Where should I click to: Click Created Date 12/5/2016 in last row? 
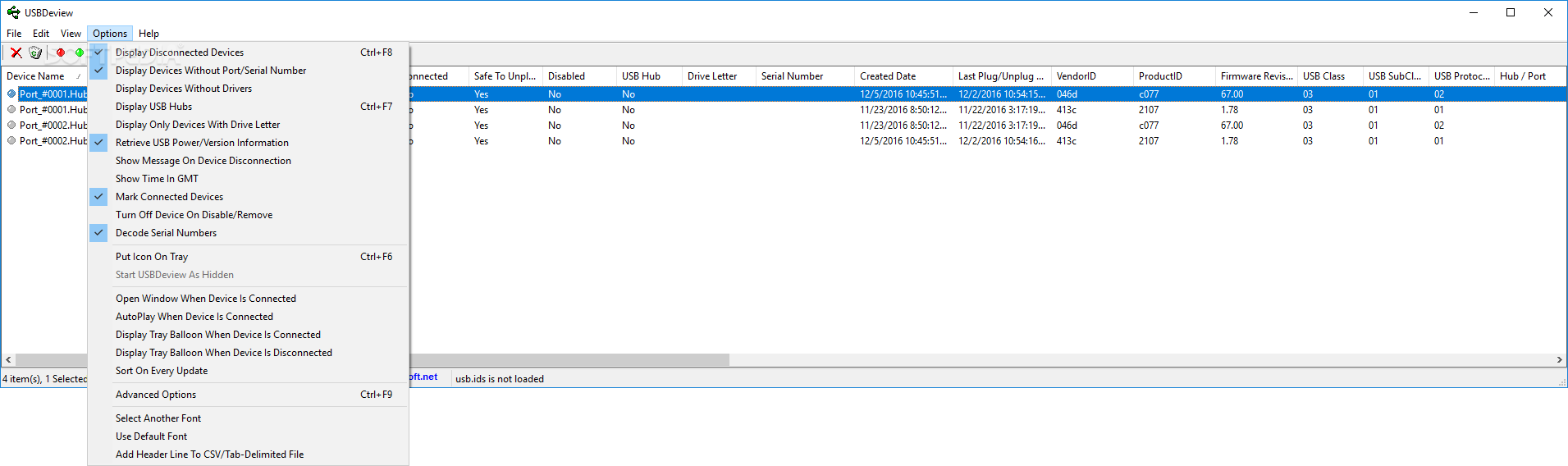pos(903,141)
